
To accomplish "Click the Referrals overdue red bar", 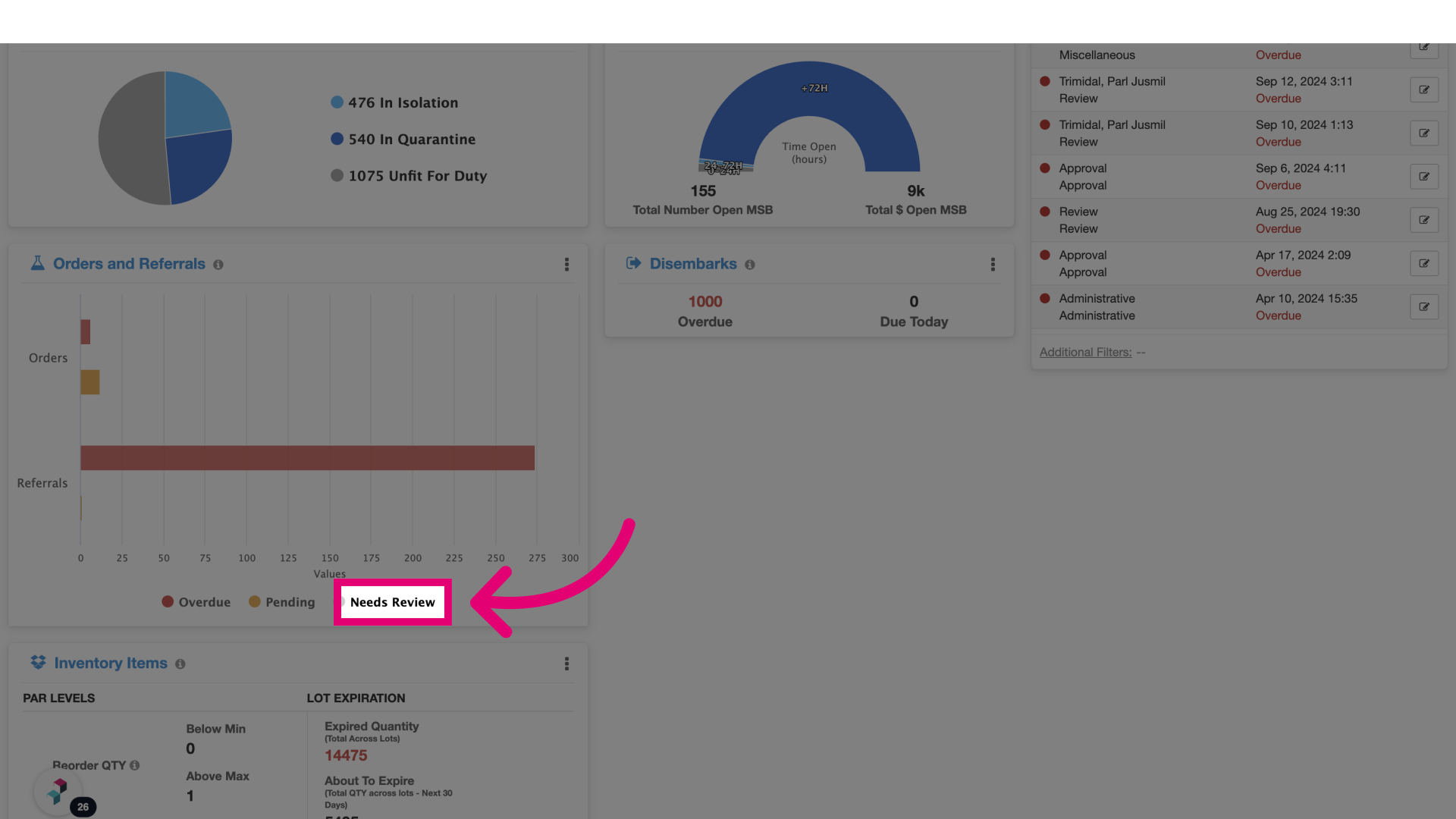I will (307, 458).
